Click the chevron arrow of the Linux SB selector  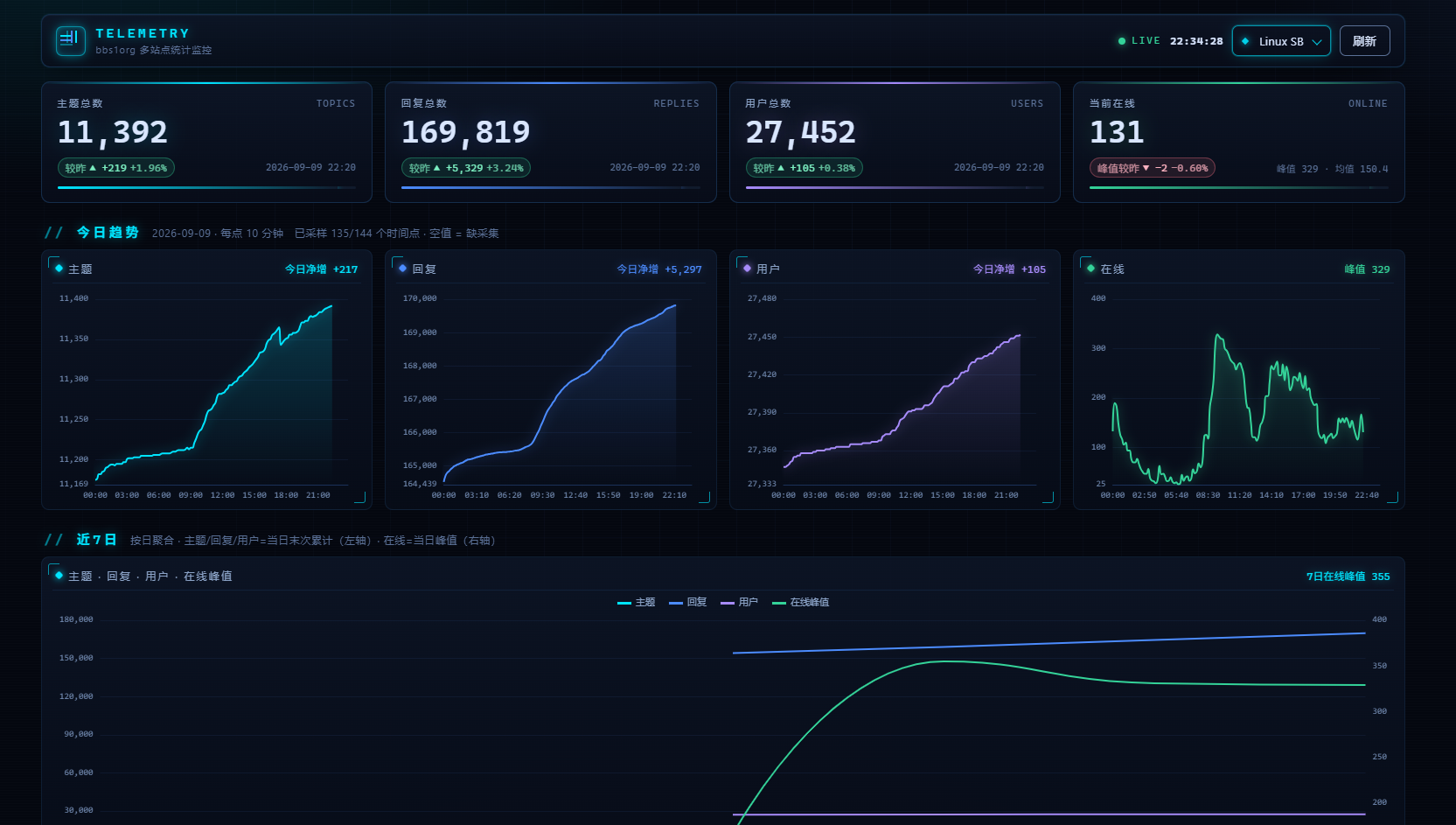point(1316,42)
